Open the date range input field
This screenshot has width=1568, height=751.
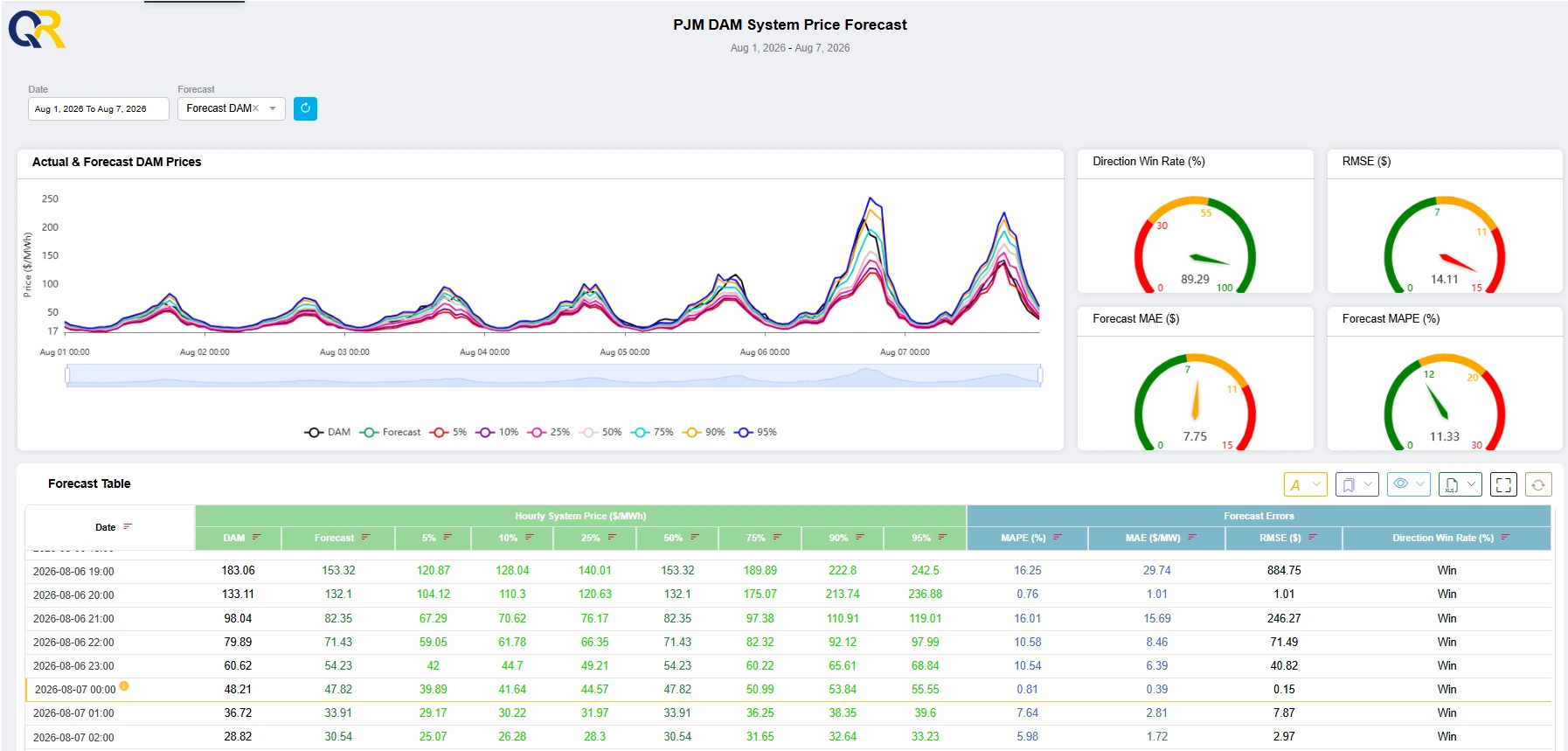pyautogui.click(x=98, y=108)
